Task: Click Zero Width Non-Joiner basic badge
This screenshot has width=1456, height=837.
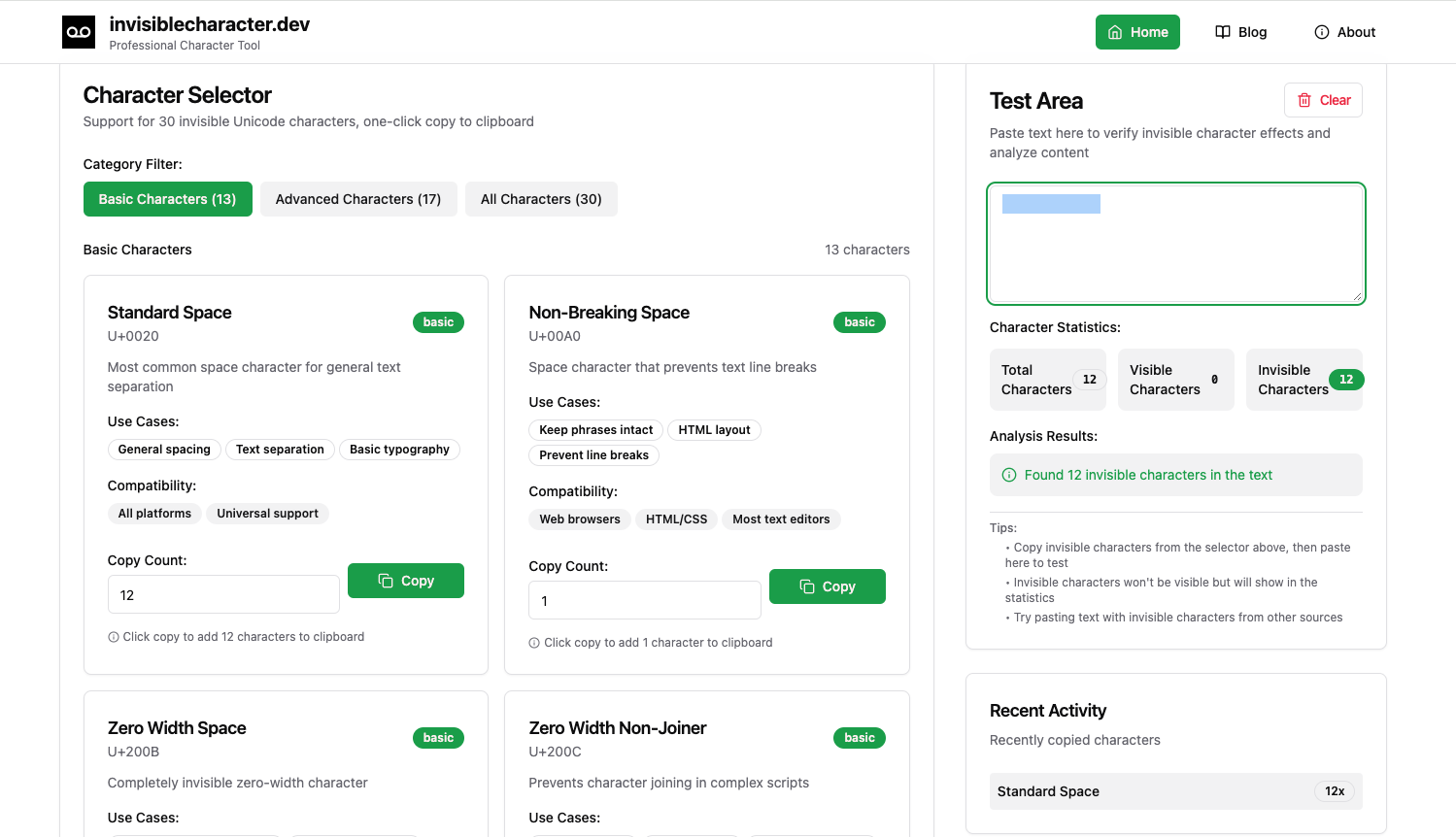Action: point(860,738)
